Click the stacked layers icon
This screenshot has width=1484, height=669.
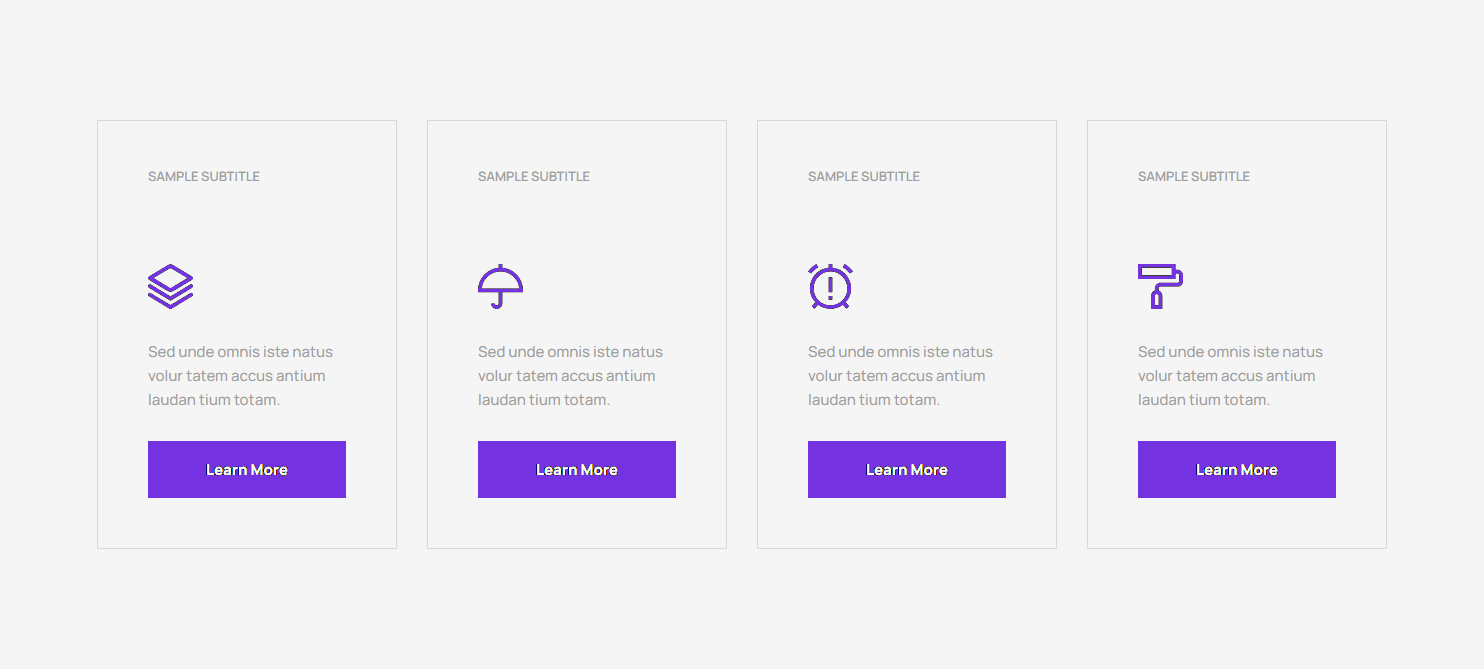point(170,286)
